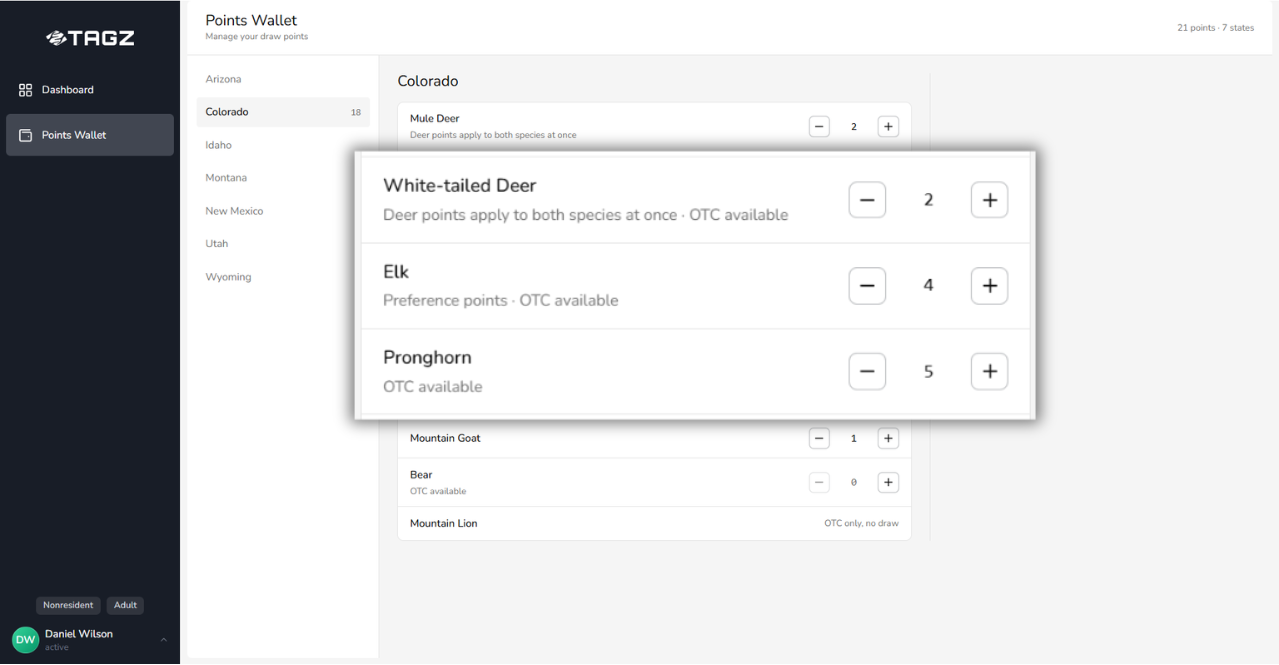Viewport: 1279px width, 665px height.
Task: View Idaho state points
Action: click(x=218, y=144)
